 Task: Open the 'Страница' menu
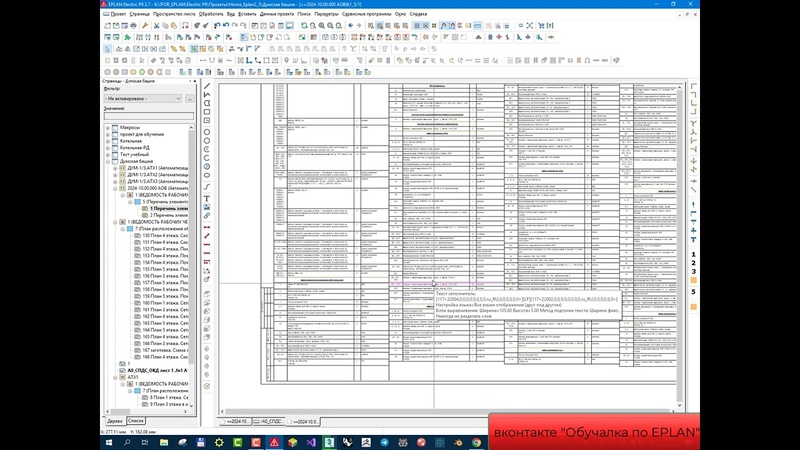tap(139, 14)
